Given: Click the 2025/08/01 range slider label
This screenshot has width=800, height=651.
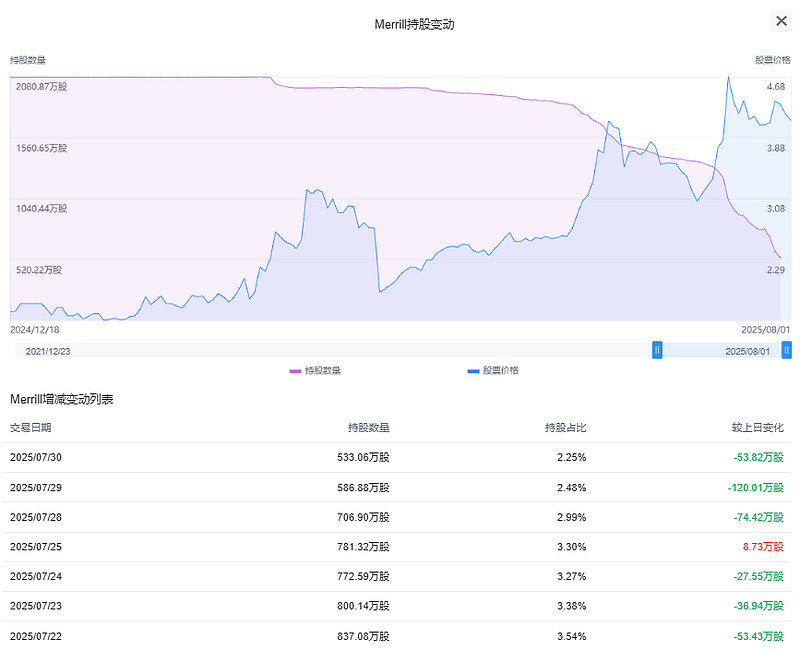Looking at the screenshot, I should (x=747, y=352).
